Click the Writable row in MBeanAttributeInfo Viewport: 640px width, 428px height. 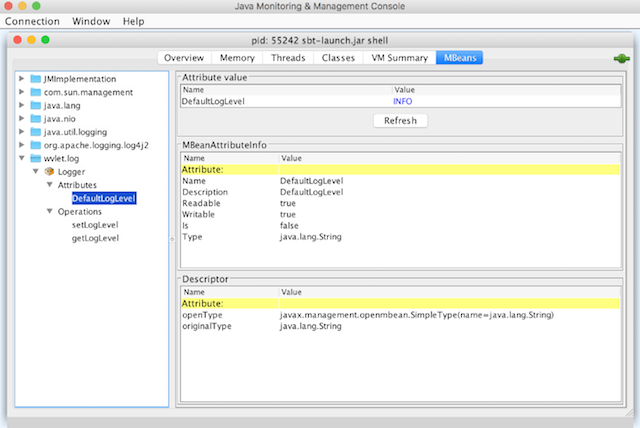(x=400, y=214)
